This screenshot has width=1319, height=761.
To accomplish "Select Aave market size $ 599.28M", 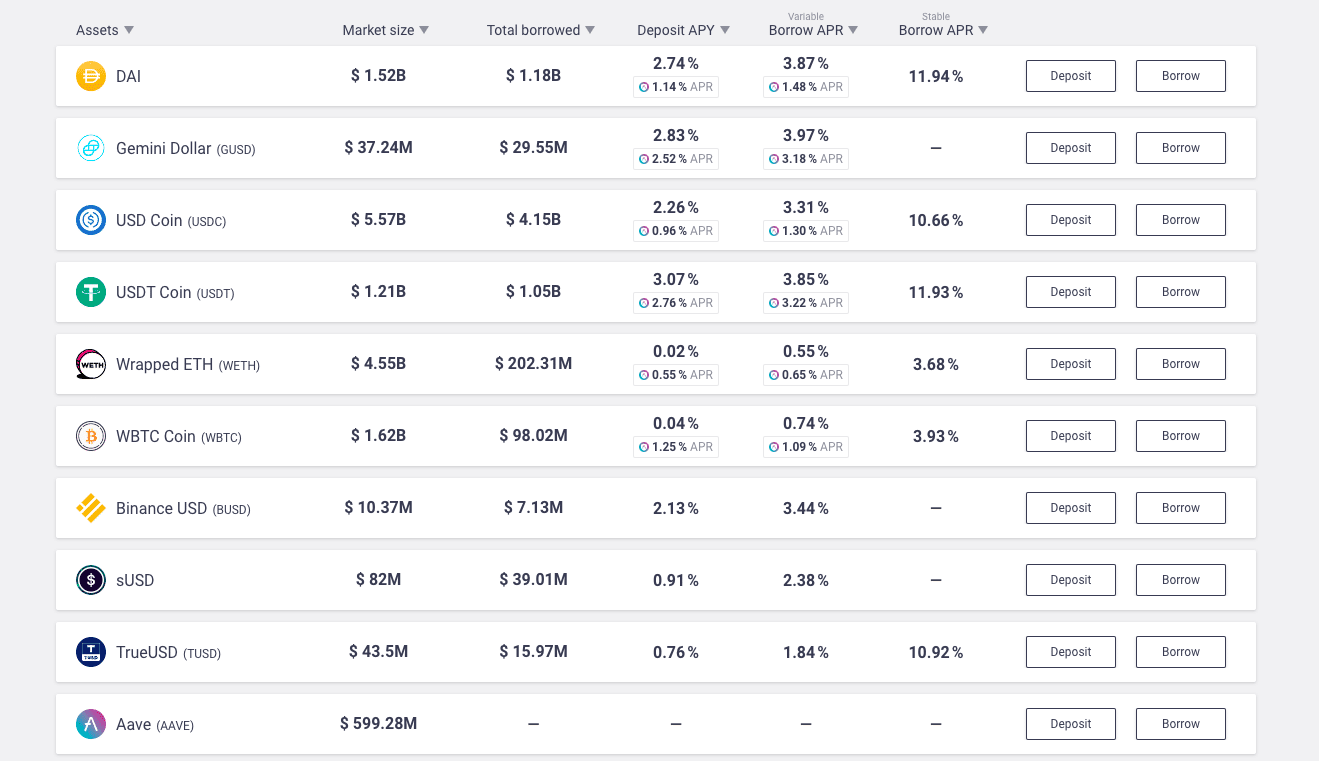I will pyautogui.click(x=378, y=724).
